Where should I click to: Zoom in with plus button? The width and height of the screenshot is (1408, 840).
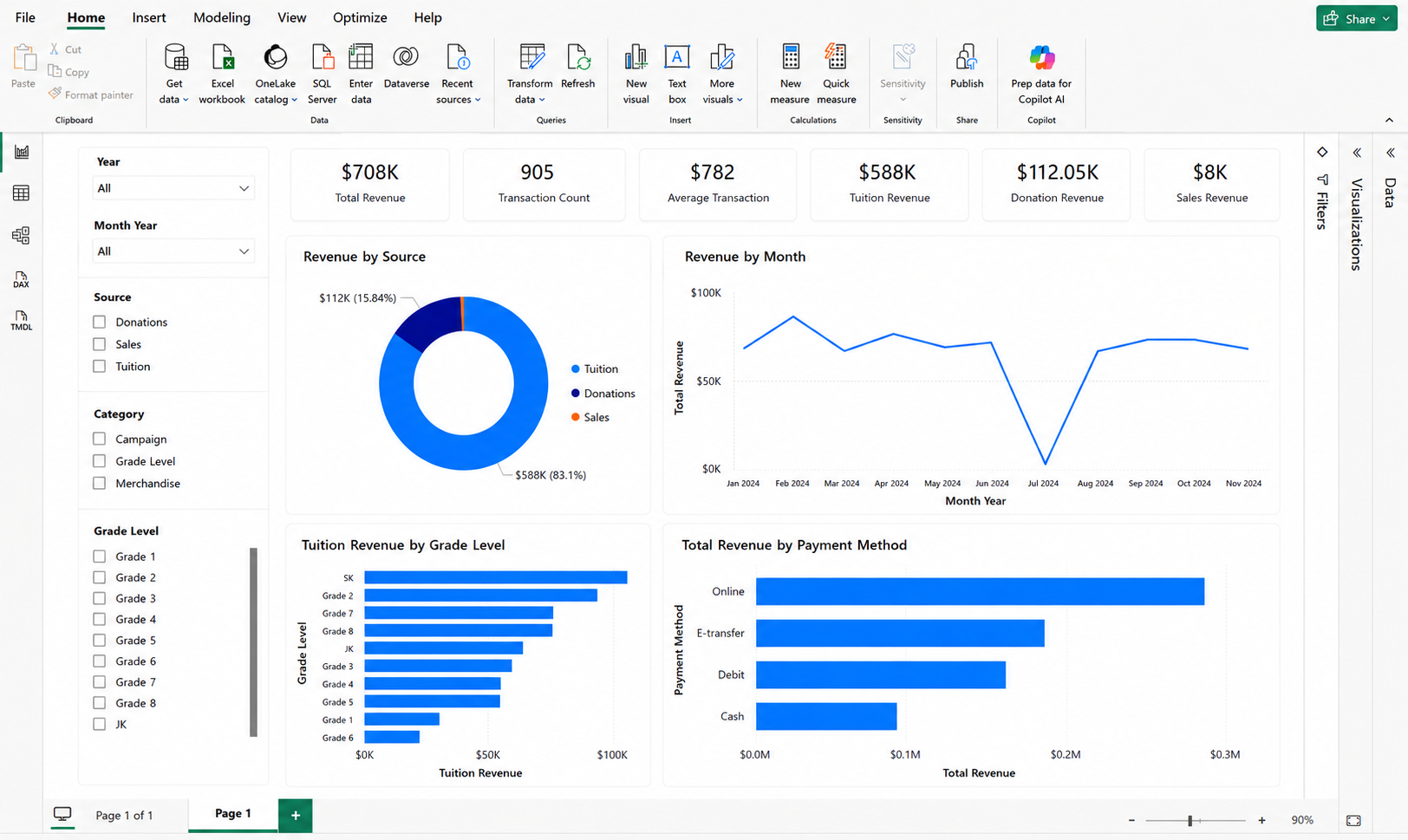click(1261, 820)
